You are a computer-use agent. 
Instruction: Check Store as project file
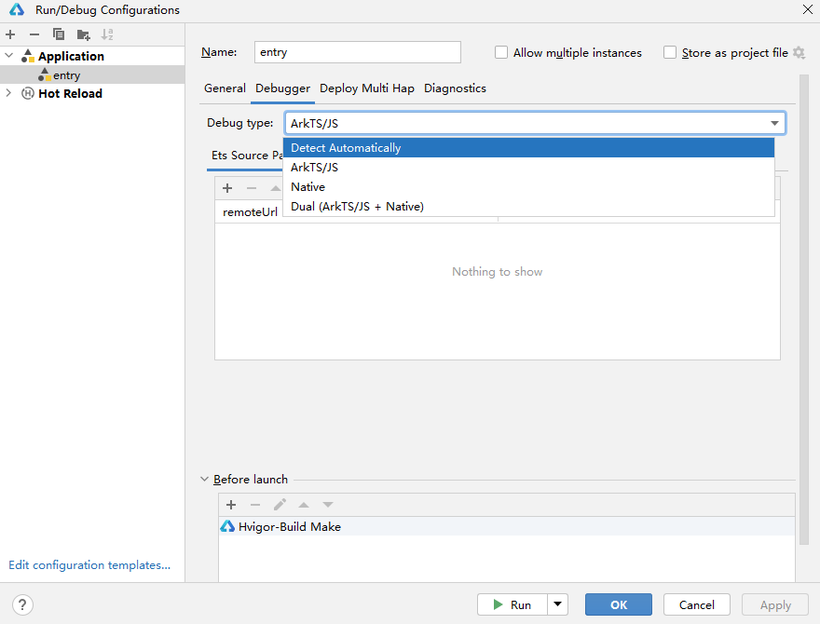pos(669,53)
